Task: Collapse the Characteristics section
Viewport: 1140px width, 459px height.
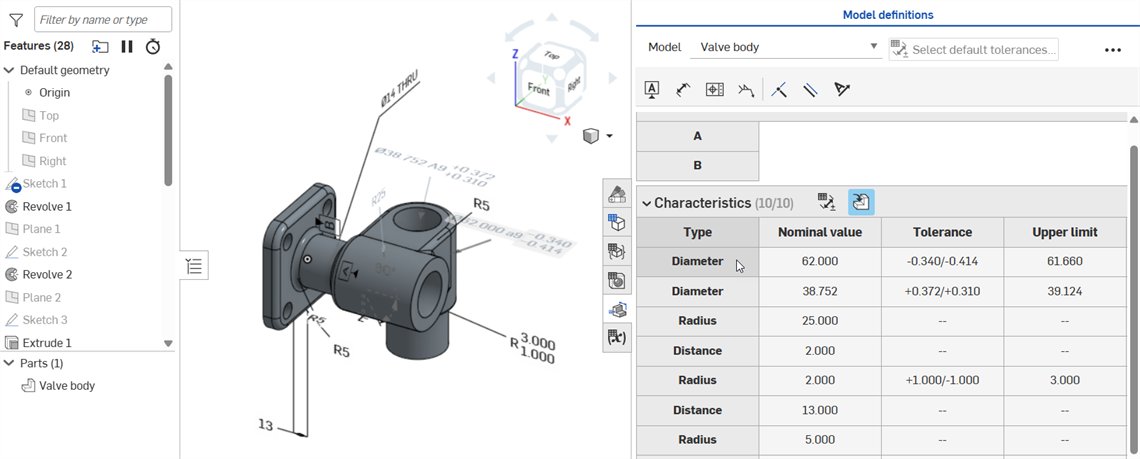Action: pos(646,203)
